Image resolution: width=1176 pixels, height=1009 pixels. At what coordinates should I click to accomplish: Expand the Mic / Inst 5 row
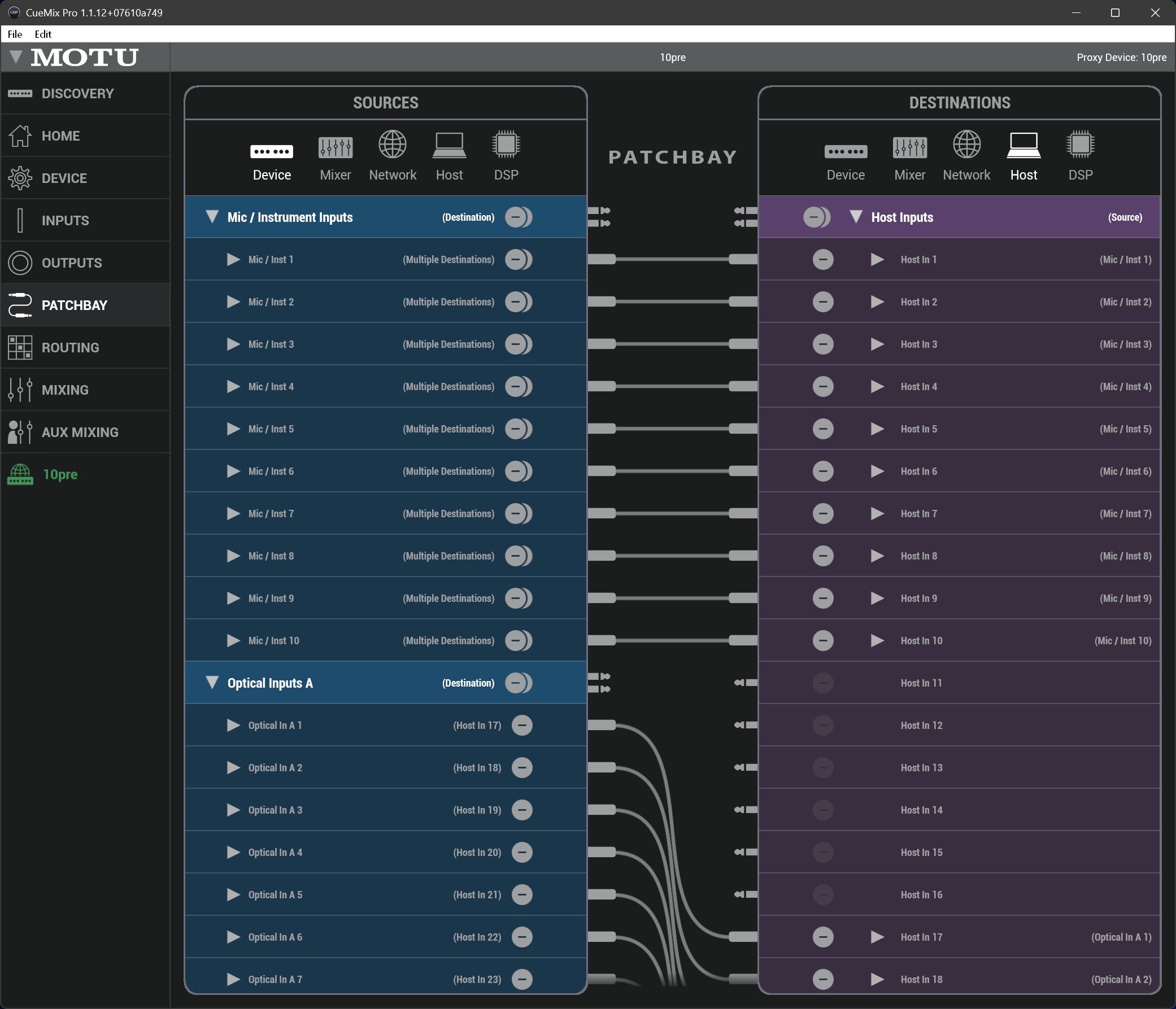(x=233, y=429)
